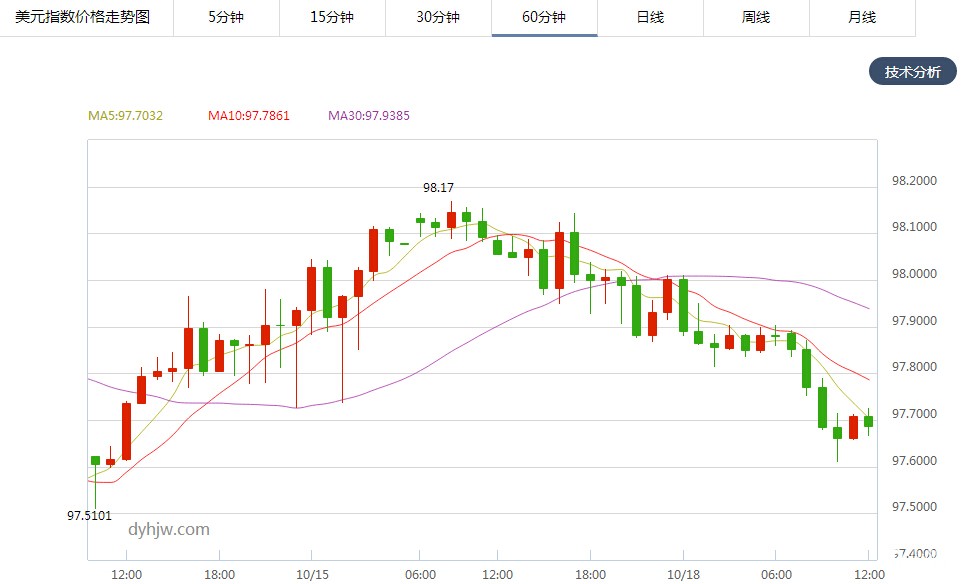Open the 周线 weekly chart tab
This screenshot has height=584, width=970.
click(x=756, y=18)
